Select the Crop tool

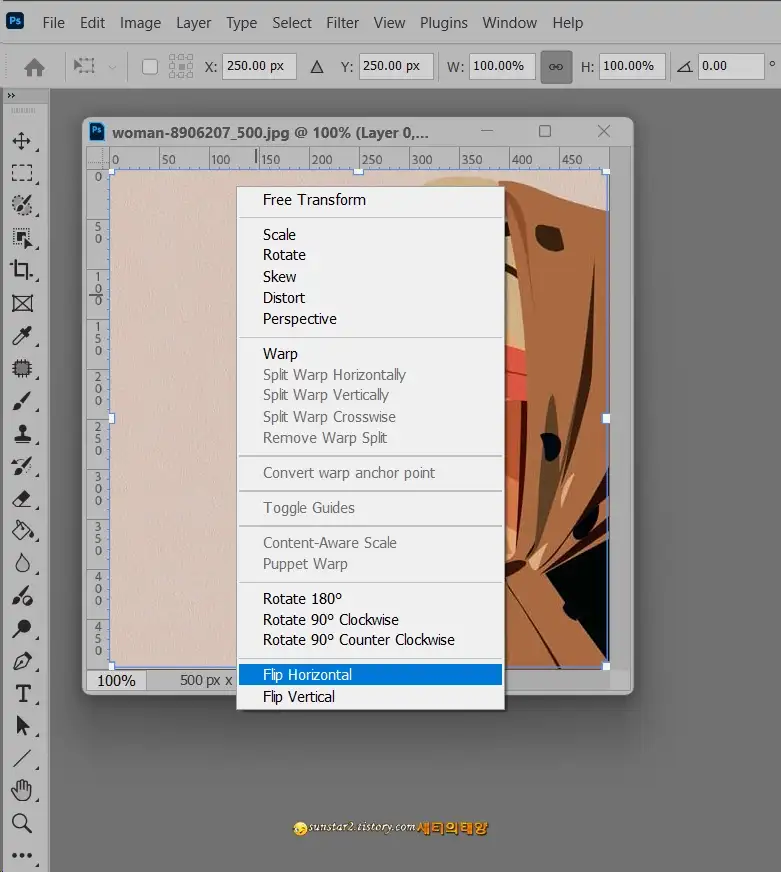[x=22, y=270]
